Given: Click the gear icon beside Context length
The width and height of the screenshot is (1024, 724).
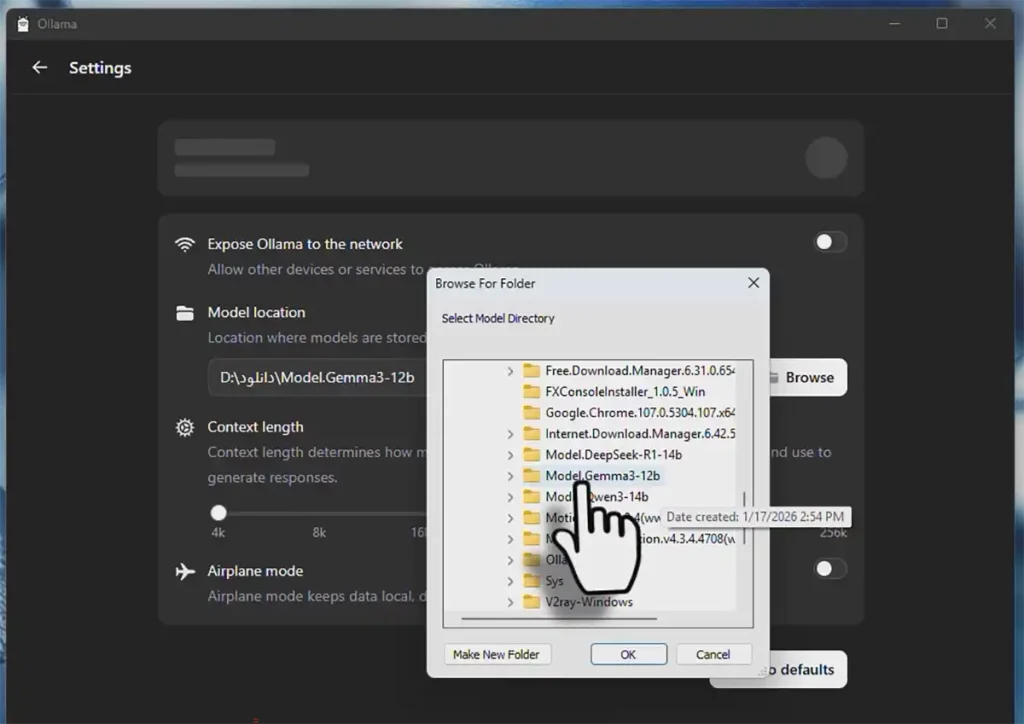Looking at the screenshot, I should point(185,427).
